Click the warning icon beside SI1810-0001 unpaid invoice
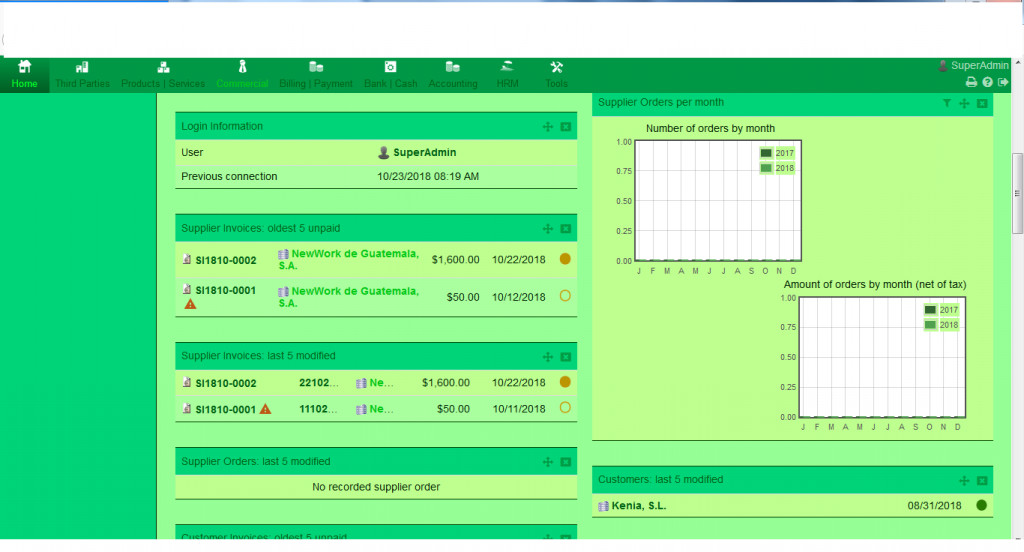1024x552 pixels. point(190,304)
